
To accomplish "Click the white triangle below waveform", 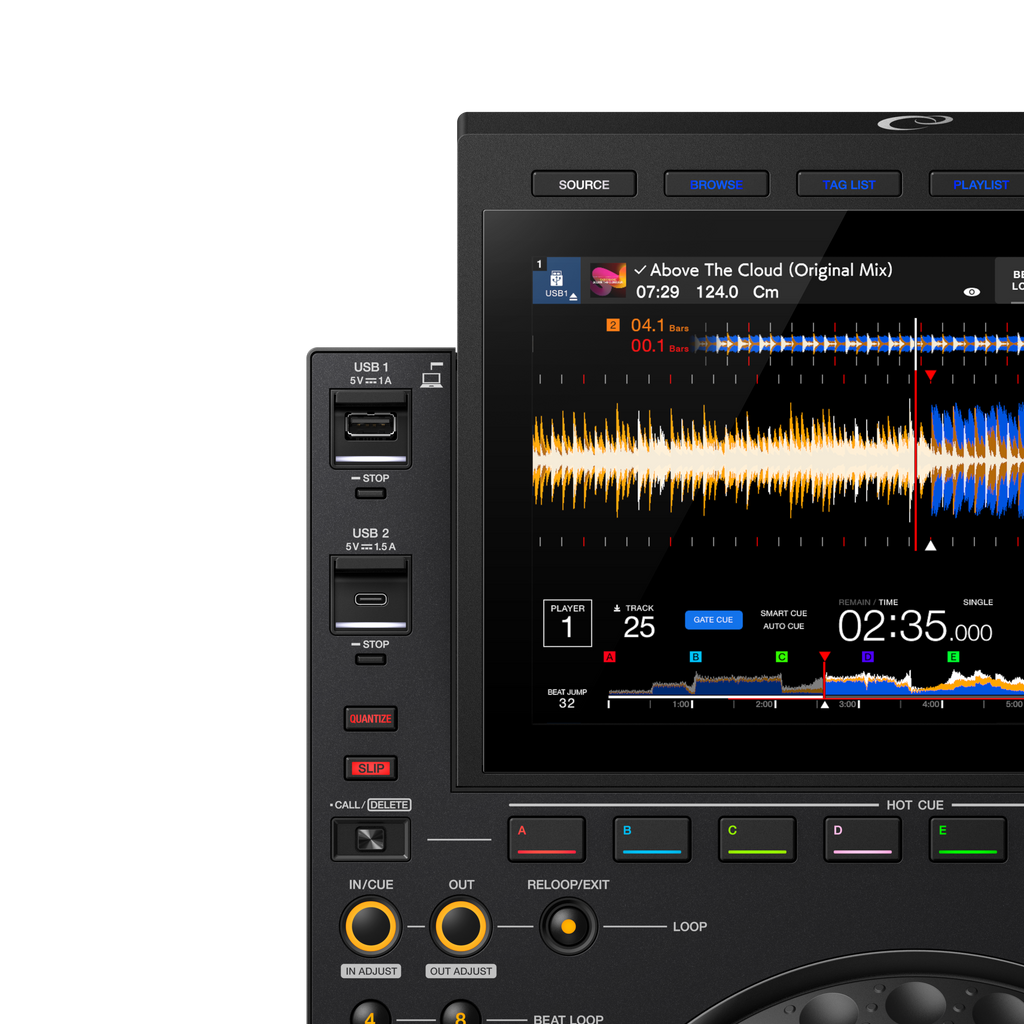I will pyautogui.click(x=931, y=545).
